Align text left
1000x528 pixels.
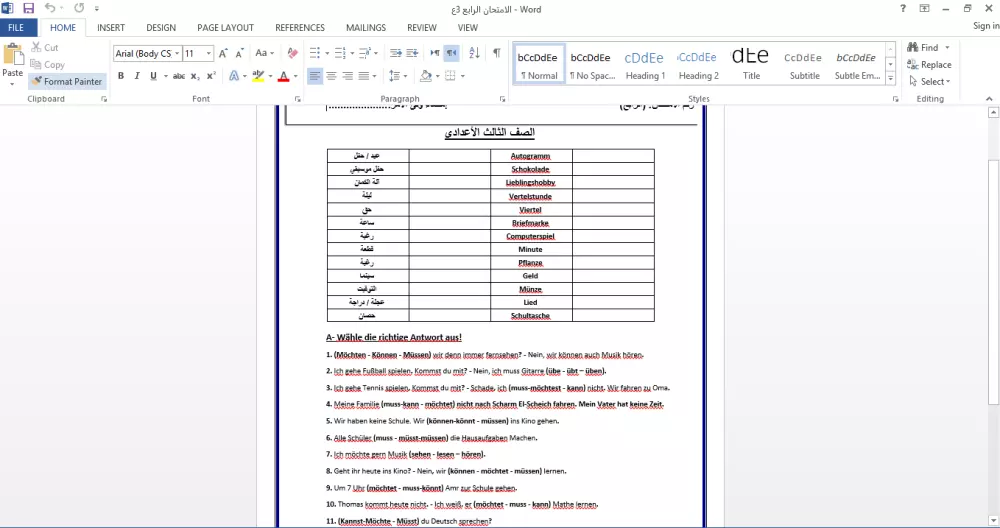[x=314, y=76]
